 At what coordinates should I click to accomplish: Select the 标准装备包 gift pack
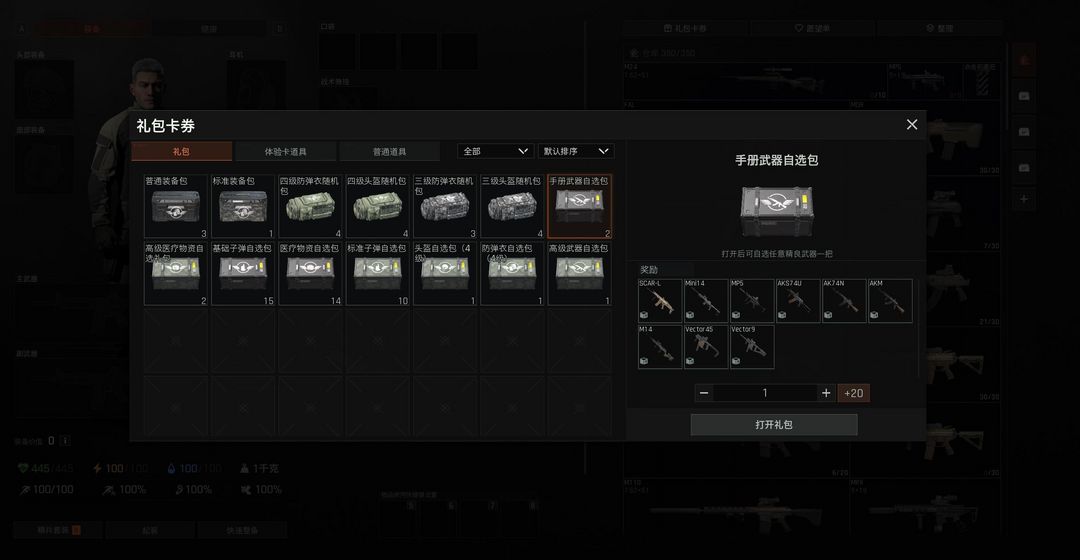click(x=243, y=206)
